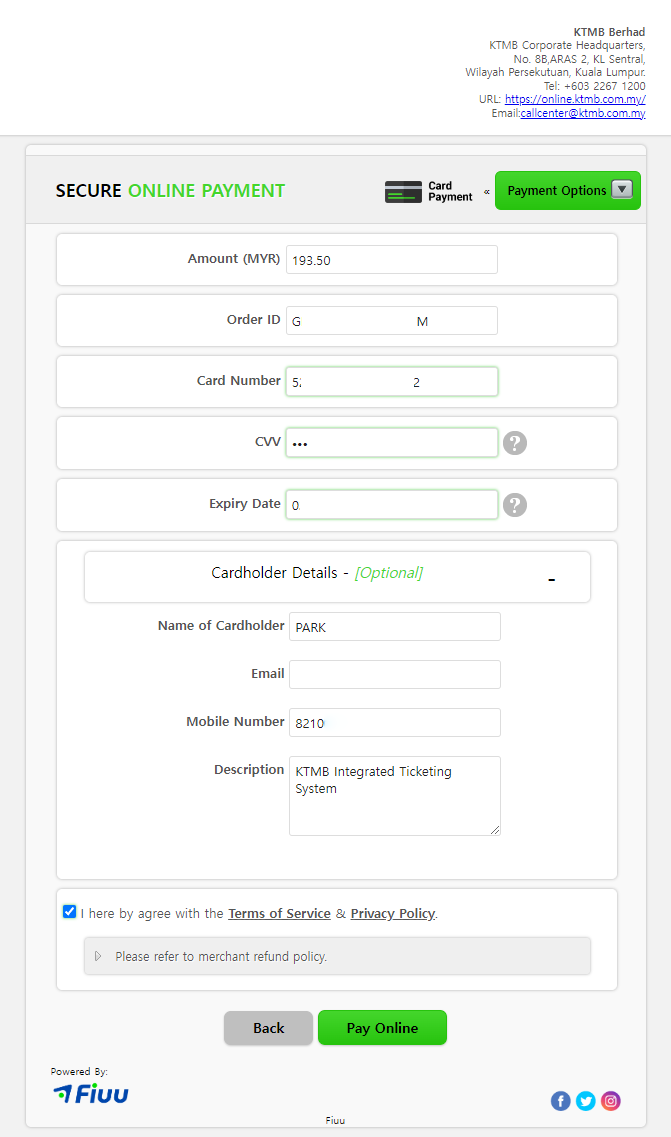Image resolution: width=671 pixels, height=1137 pixels.
Task: Toggle the Terms of Service agreement checkbox
Action: (x=70, y=911)
